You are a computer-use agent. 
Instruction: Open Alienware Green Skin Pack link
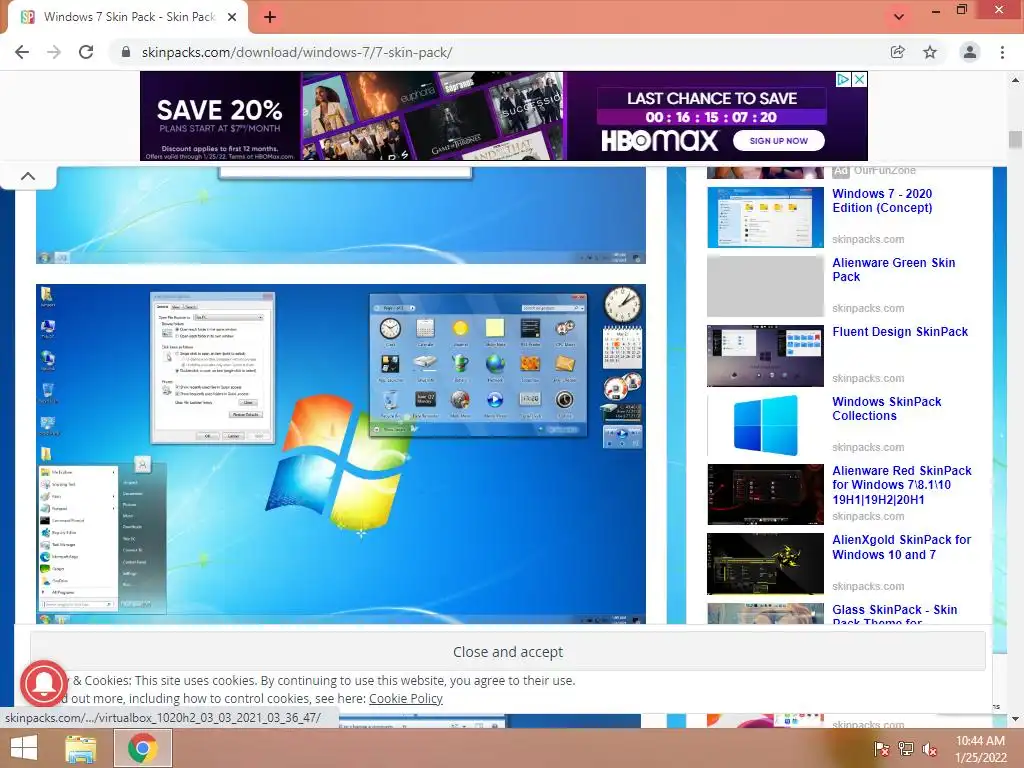(893, 270)
